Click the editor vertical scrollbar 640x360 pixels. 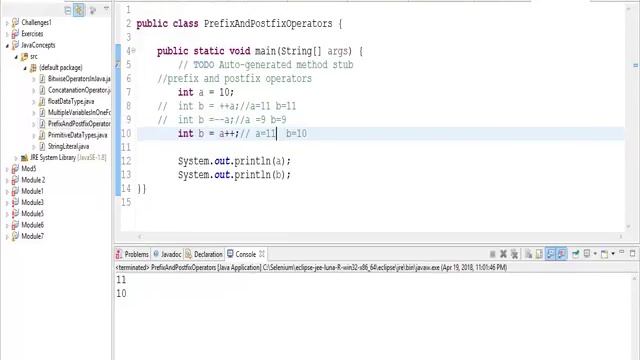(629, 117)
